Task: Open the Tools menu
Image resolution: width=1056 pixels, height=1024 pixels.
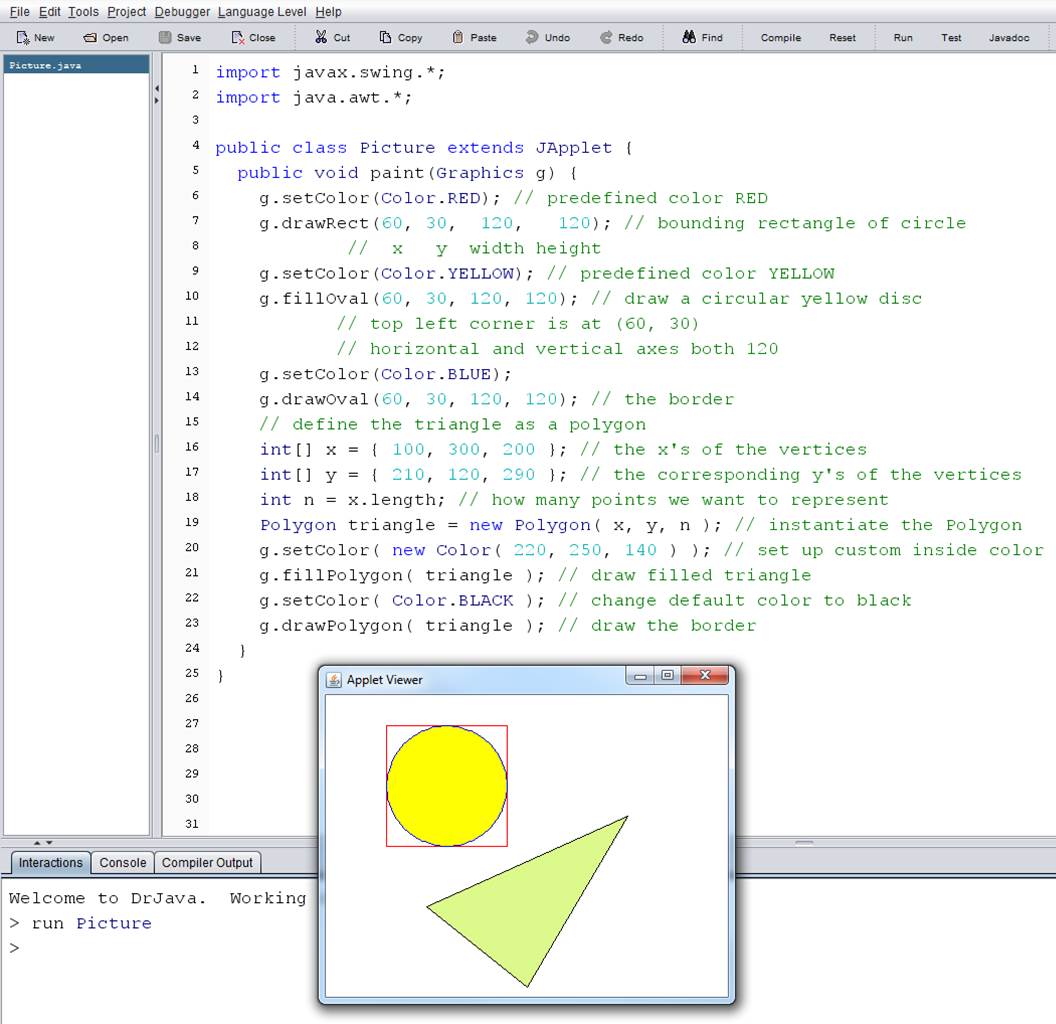Action: point(84,11)
